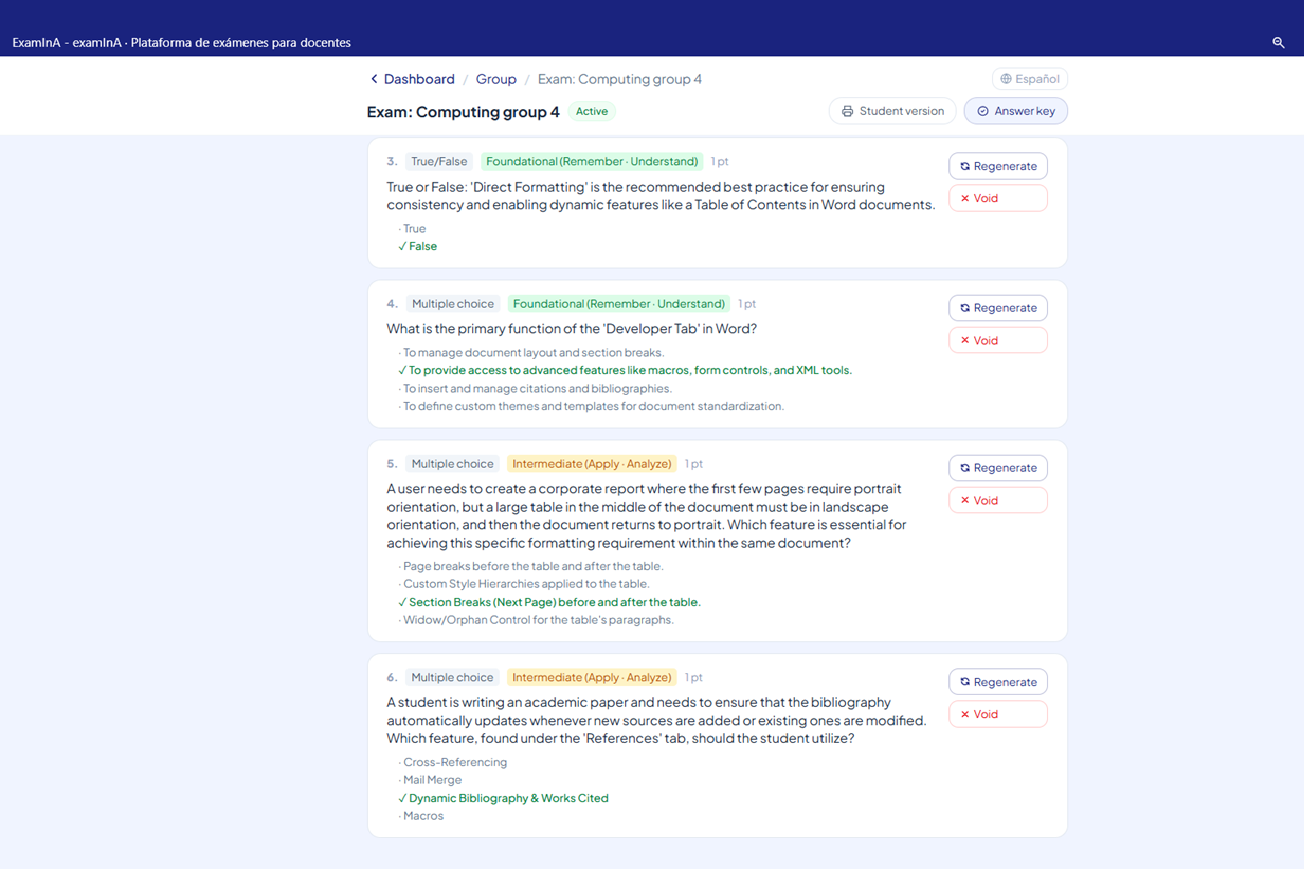Screen dimensions: 1304x869
Task: Click the search magnifier icon in header
Action: tap(1278, 42)
